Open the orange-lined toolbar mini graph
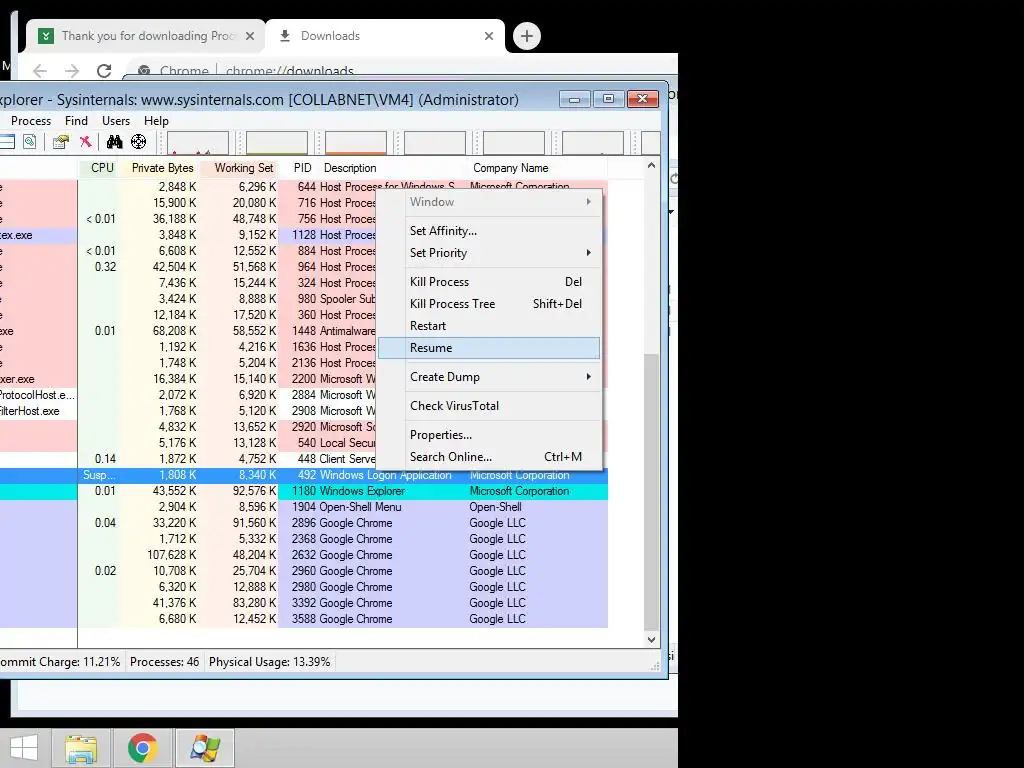 356,142
